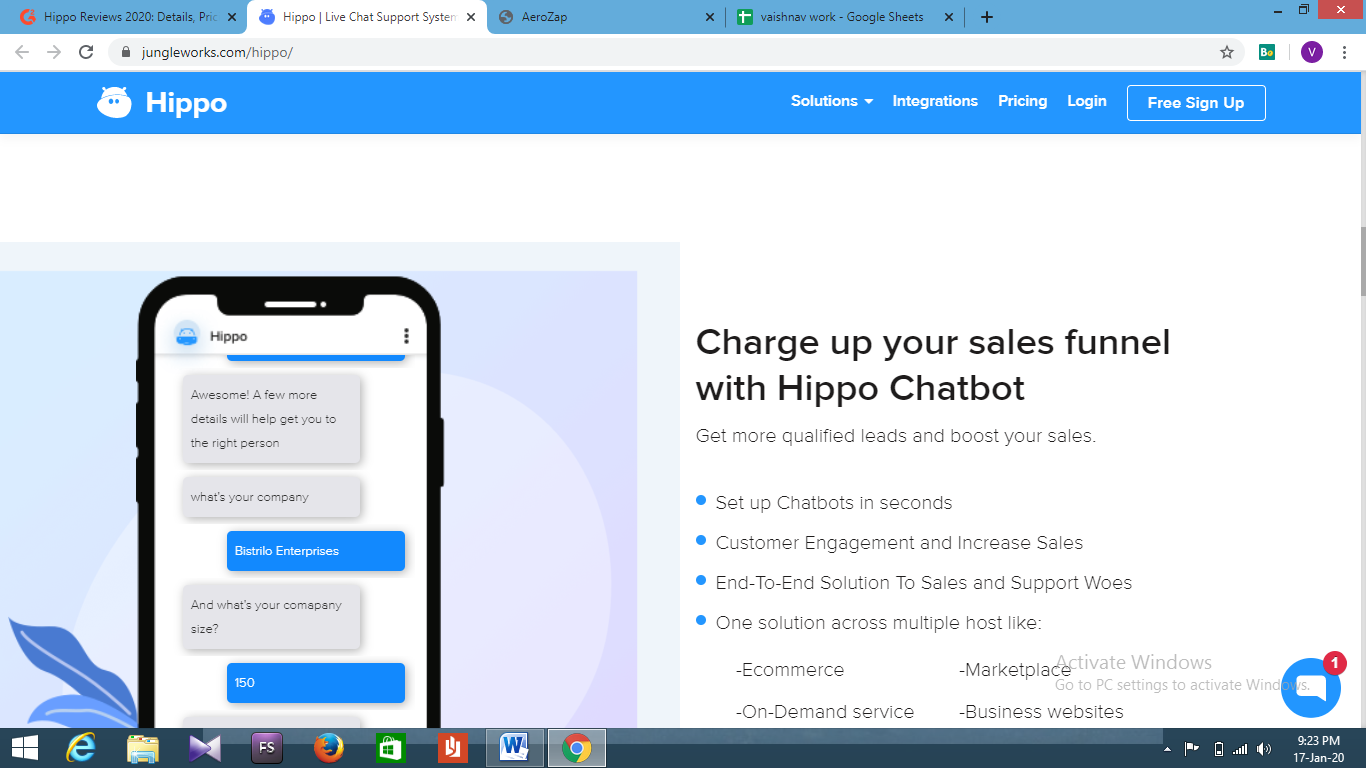
Task: Launch Firefox from the taskbar
Action: [328, 747]
